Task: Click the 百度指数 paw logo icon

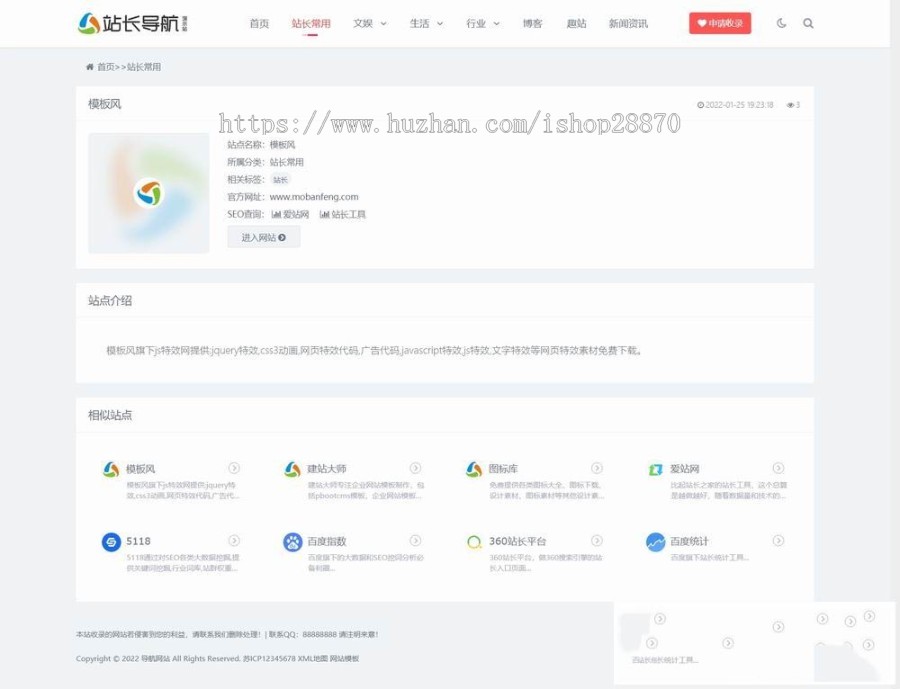Action: click(x=292, y=541)
